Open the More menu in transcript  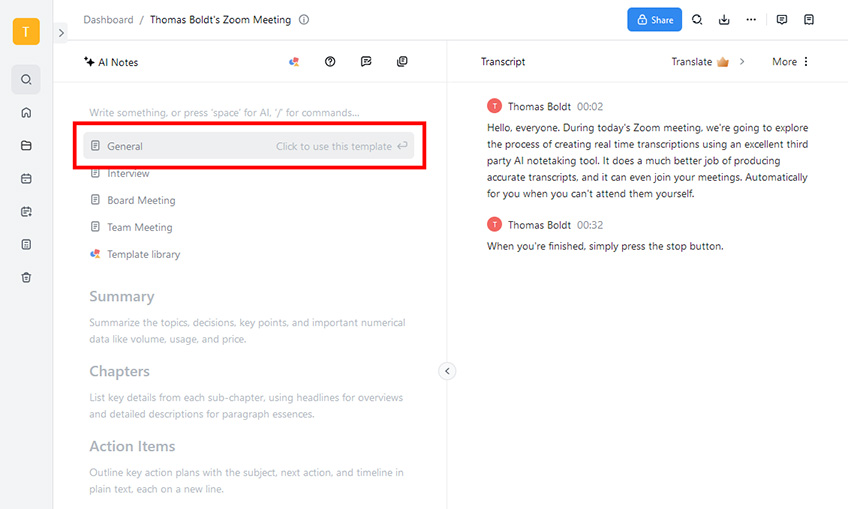[790, 62]
